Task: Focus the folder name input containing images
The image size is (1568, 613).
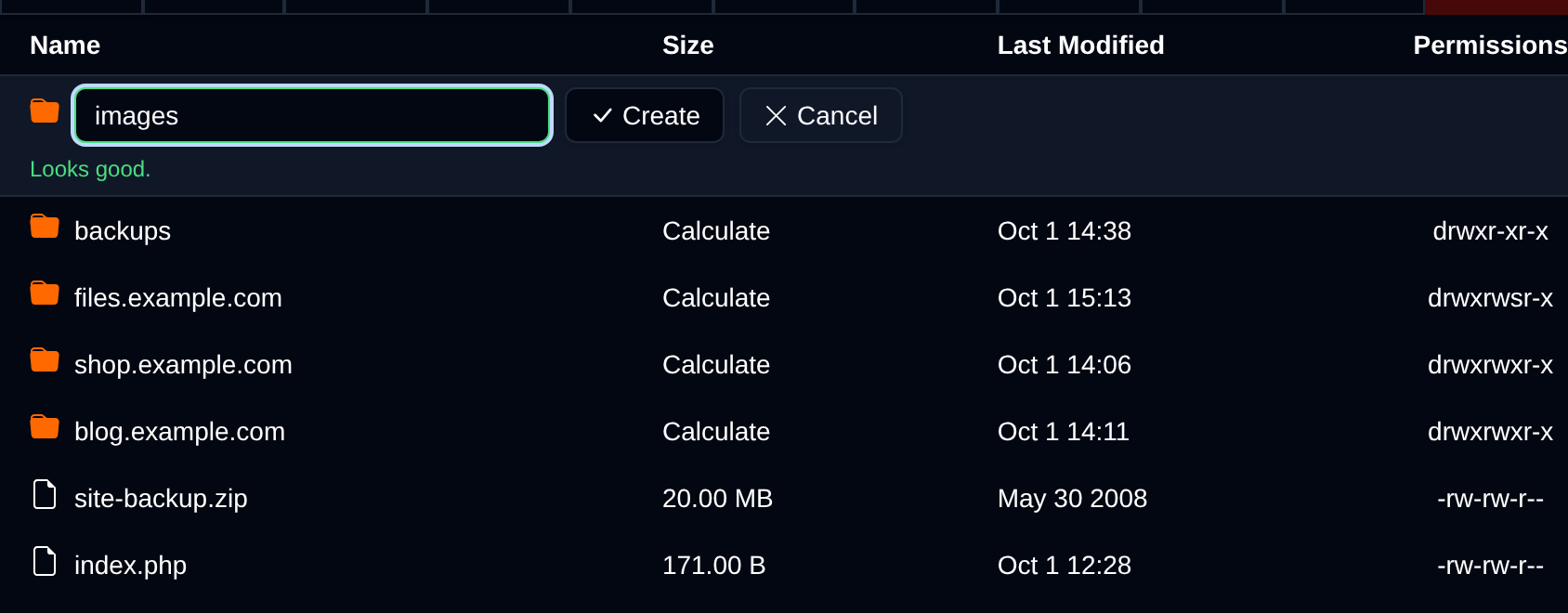Action: 312,115
